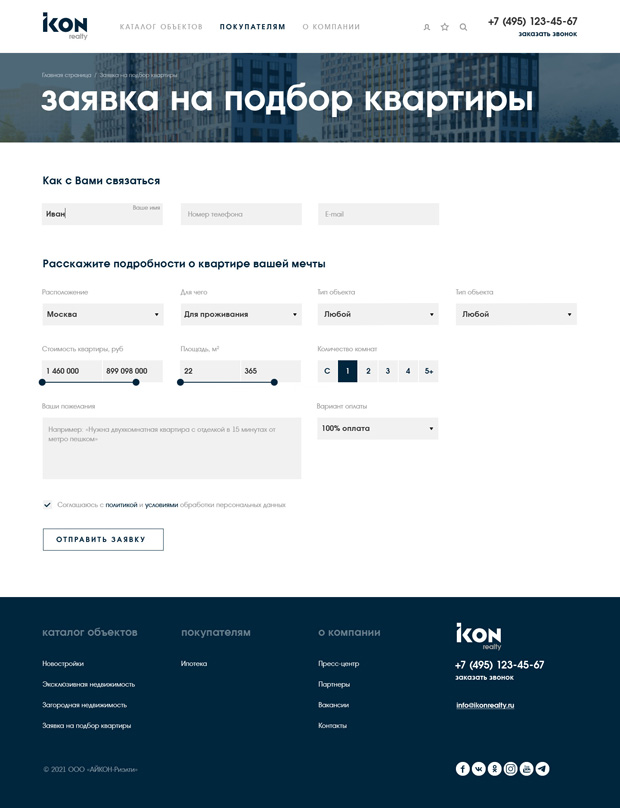Select the studio 'С' room option
The height and width of the screenshot is (808, 620).
coord(327,371)
